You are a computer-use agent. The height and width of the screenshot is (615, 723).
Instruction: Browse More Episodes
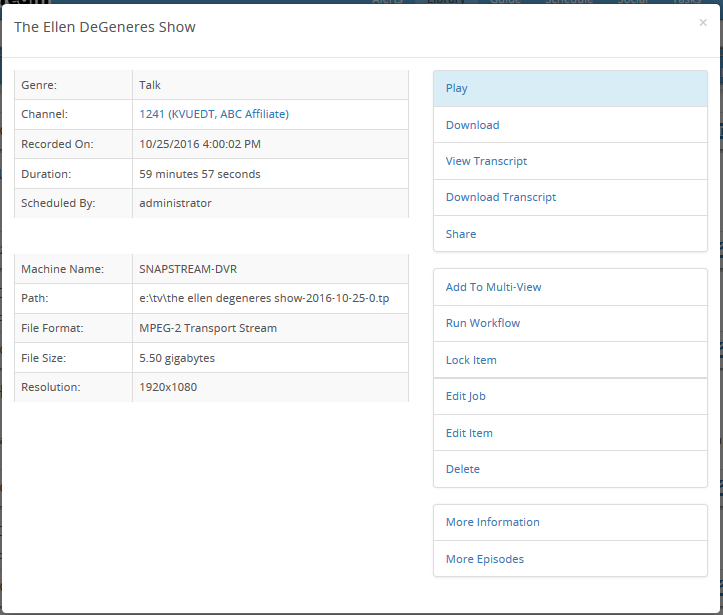pyautogui.click(x=570, y=559)
